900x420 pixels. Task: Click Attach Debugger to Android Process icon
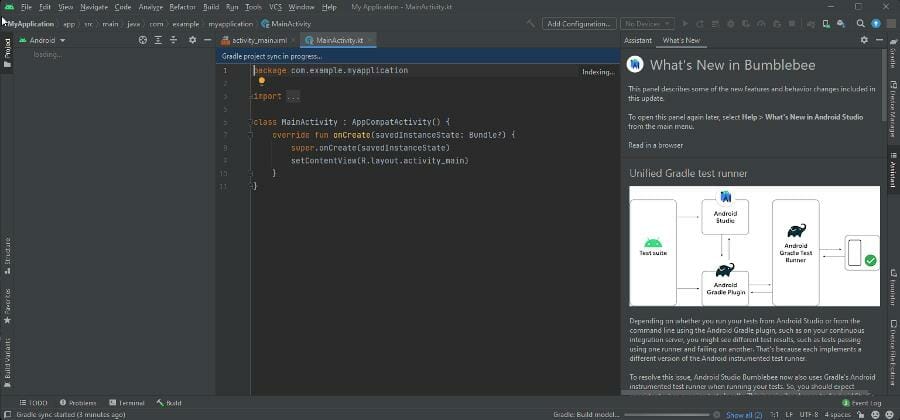pyautogui.click(x=777, y=24)
